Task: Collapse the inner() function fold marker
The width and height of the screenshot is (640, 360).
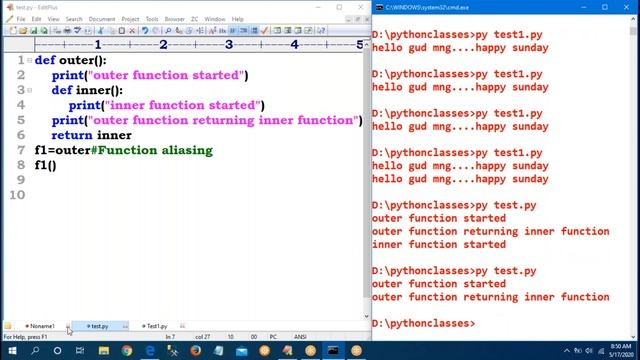Action: 30,90
